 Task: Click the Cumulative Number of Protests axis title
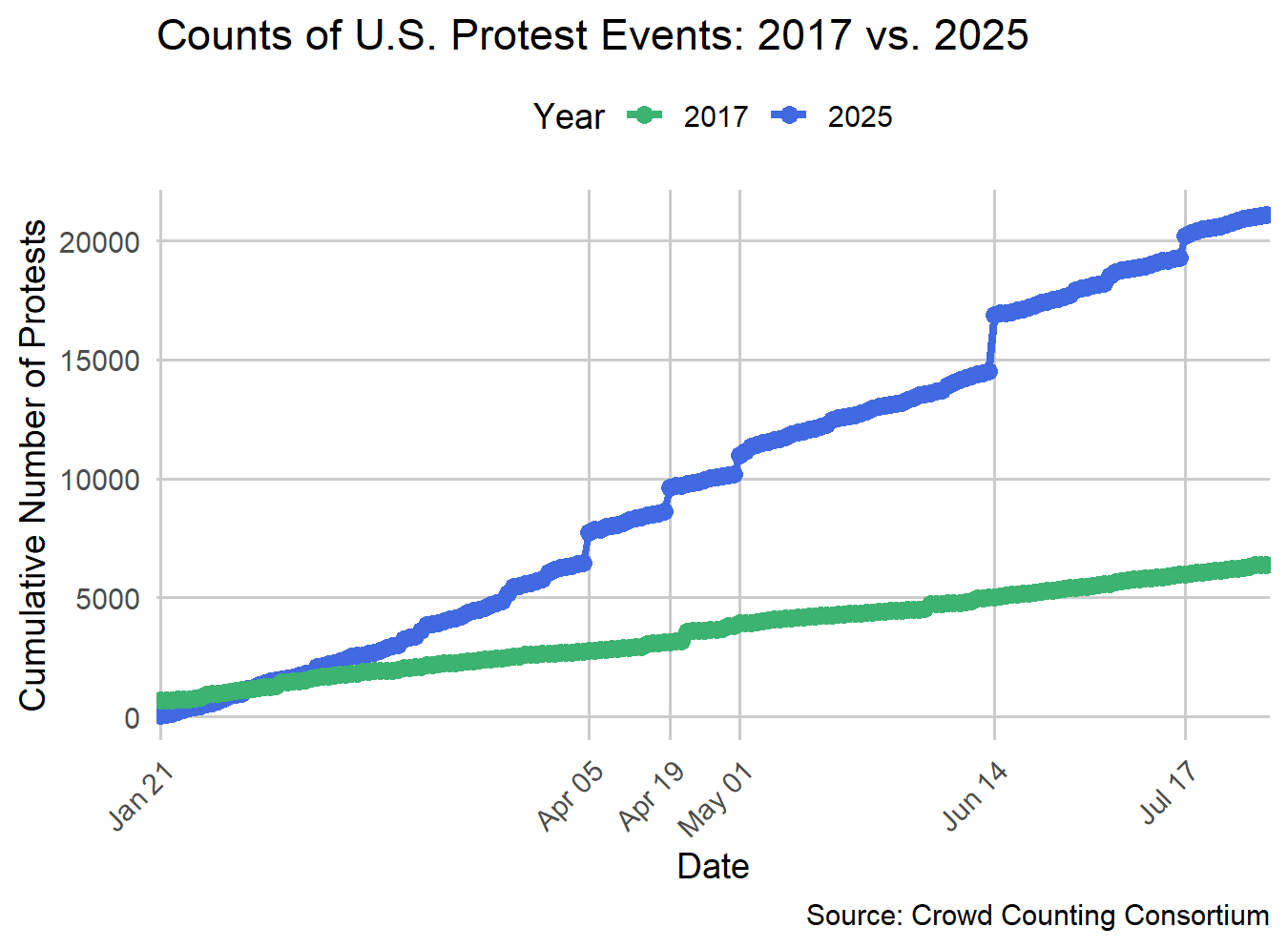pyautogui.click(x=33, y=465)
